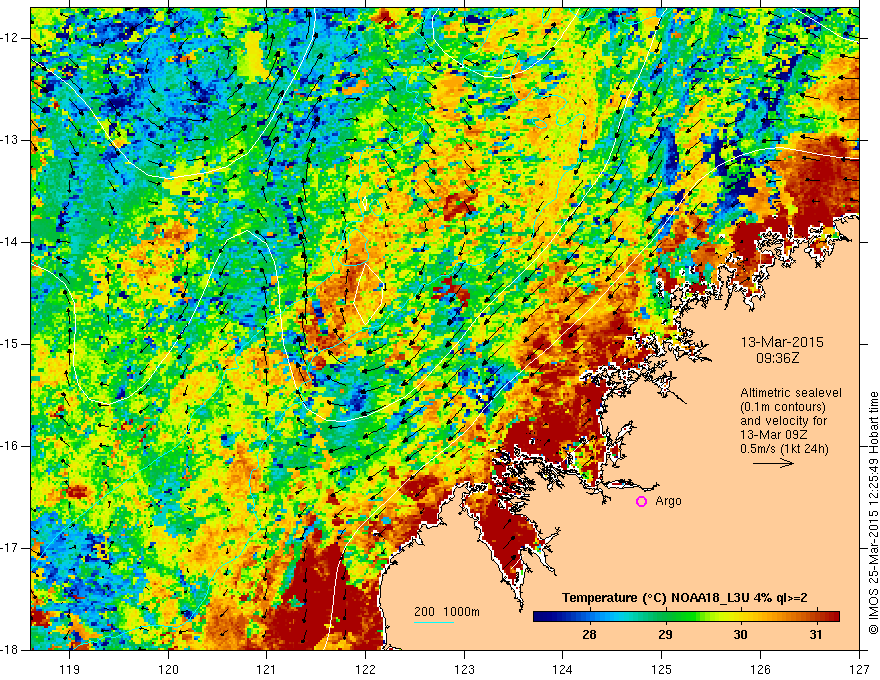
Task: Click the longitude 125 axis label
Action: coord(662,669)
